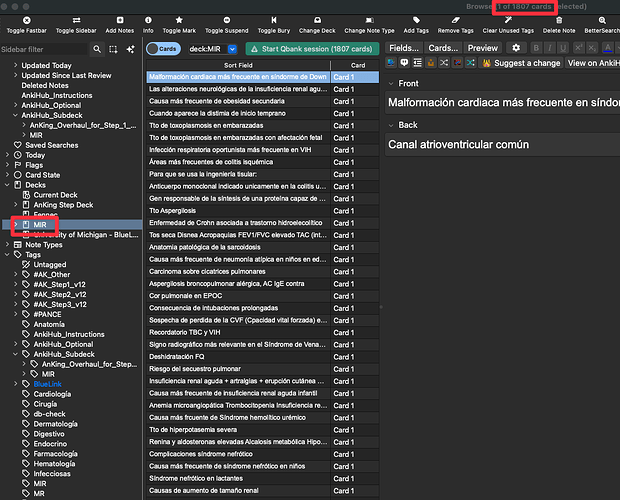Click the white shuffle icon in editor toolbar
This screenshot has height=500, width=620.
[444, 62]
